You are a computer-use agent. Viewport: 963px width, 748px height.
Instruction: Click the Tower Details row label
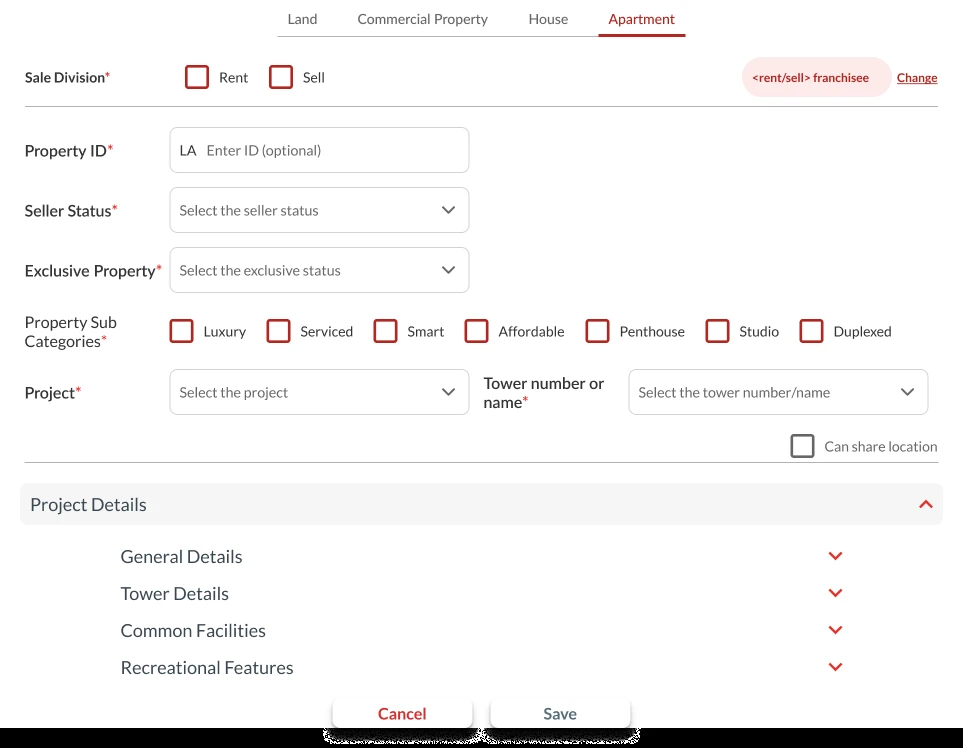point(174,593)
